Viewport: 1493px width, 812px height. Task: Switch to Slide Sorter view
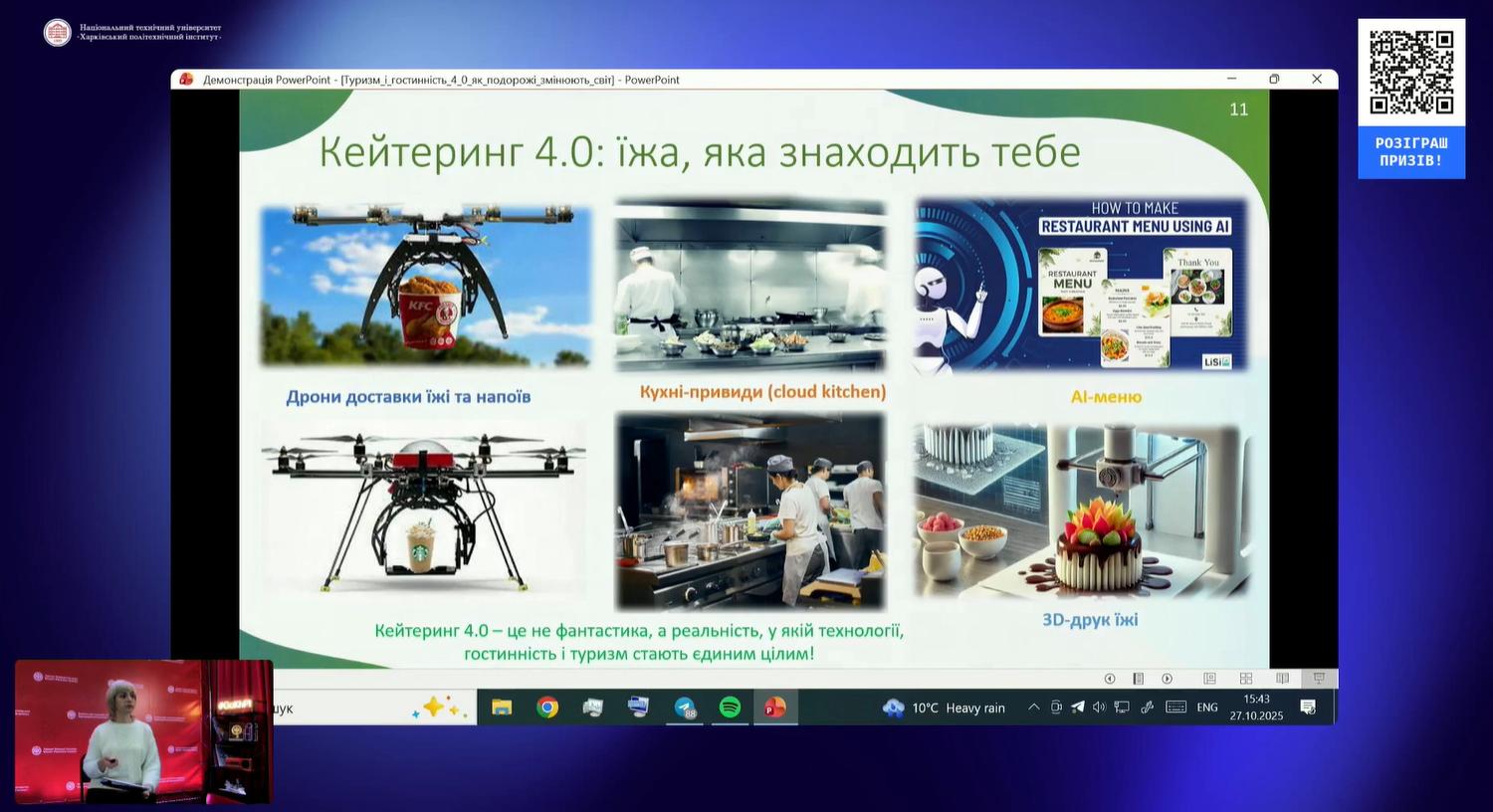click(1246, 679)
